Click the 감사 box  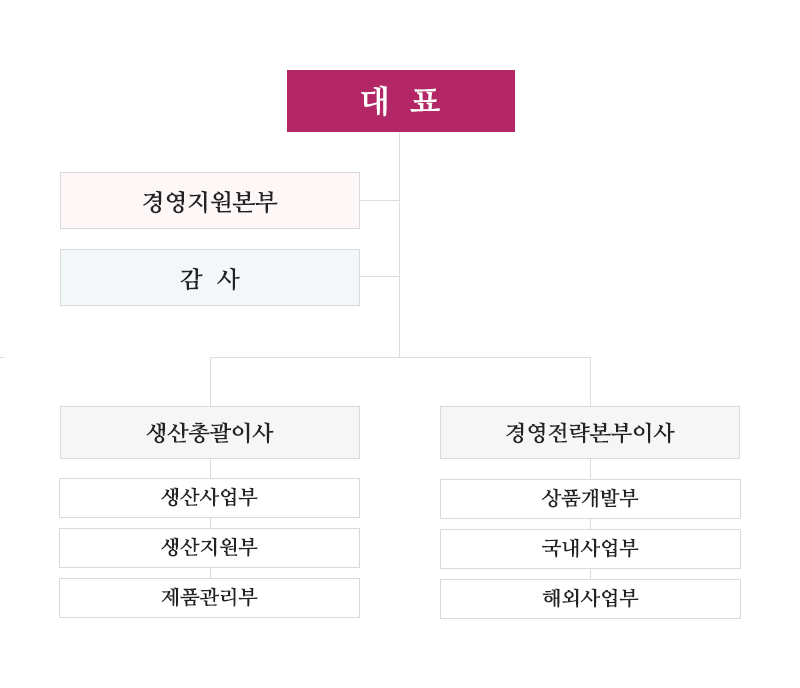210,278
